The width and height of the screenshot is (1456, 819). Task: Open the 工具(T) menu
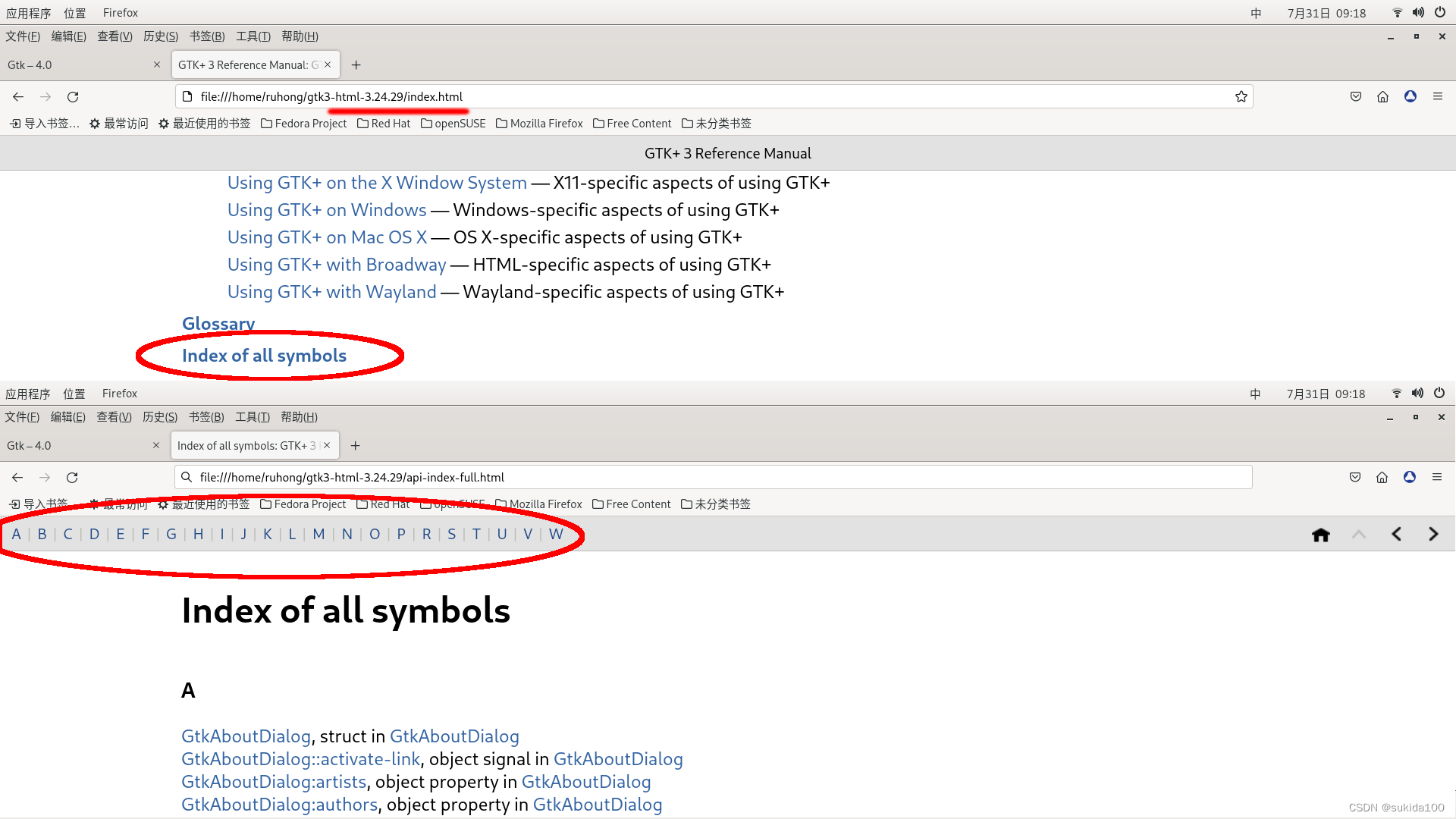pos(253,36)
